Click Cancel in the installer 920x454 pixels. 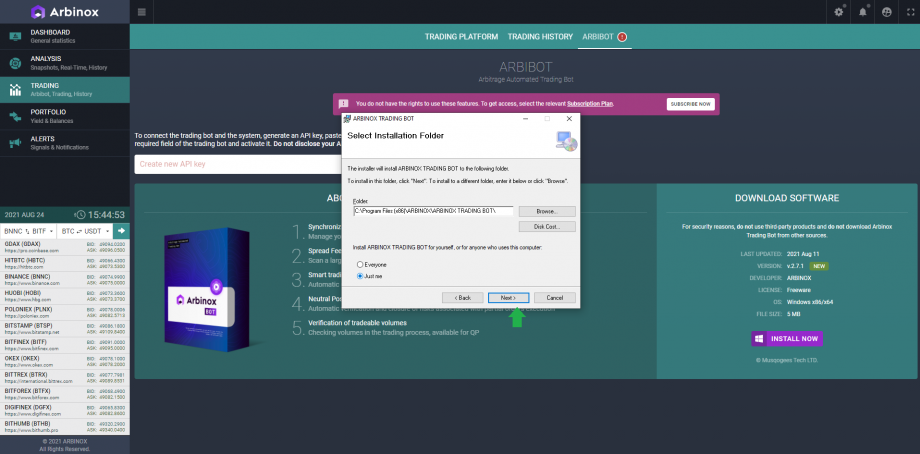point(554,298)
